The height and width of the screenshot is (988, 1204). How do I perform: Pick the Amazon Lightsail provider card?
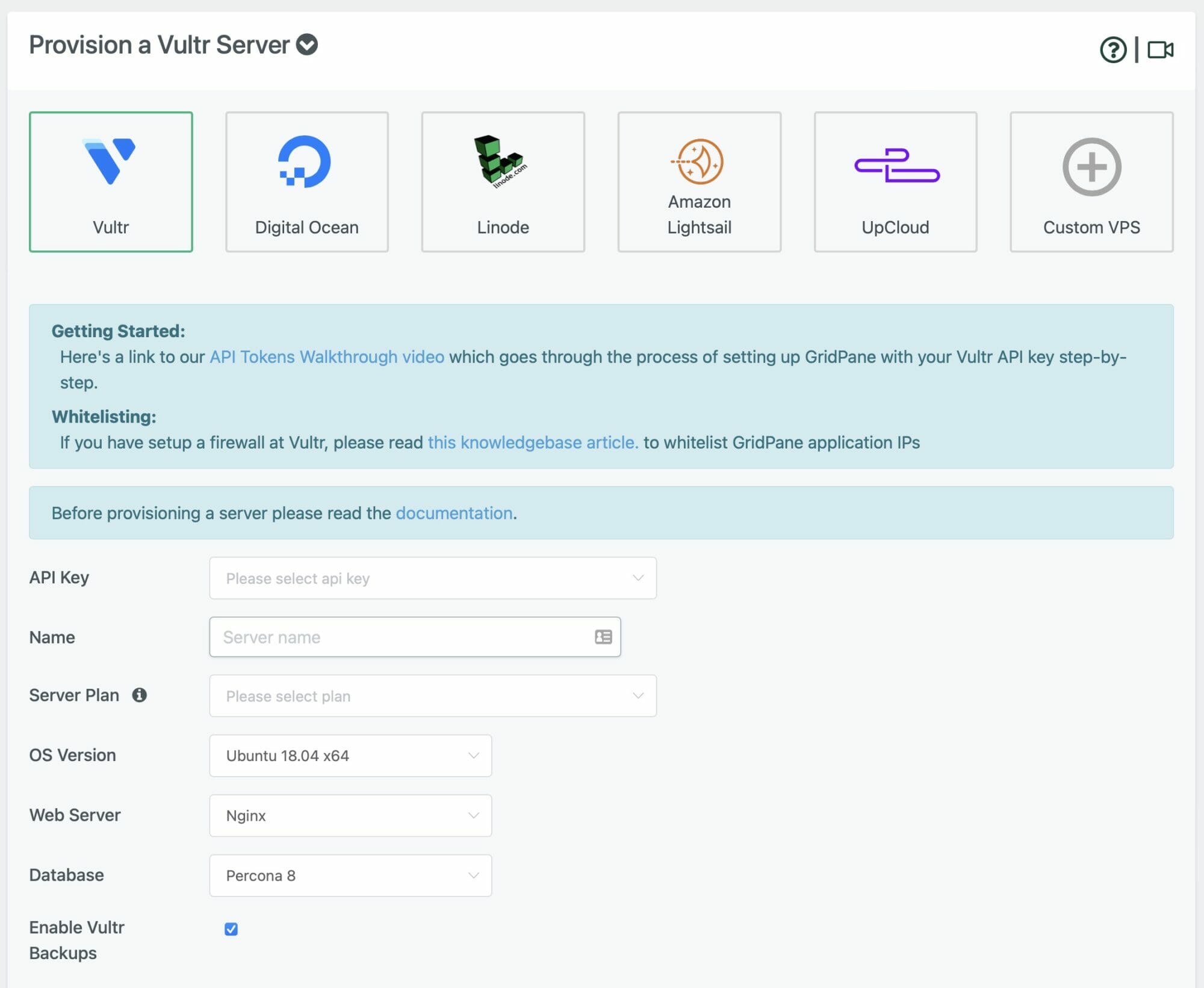tap(700, 182)
